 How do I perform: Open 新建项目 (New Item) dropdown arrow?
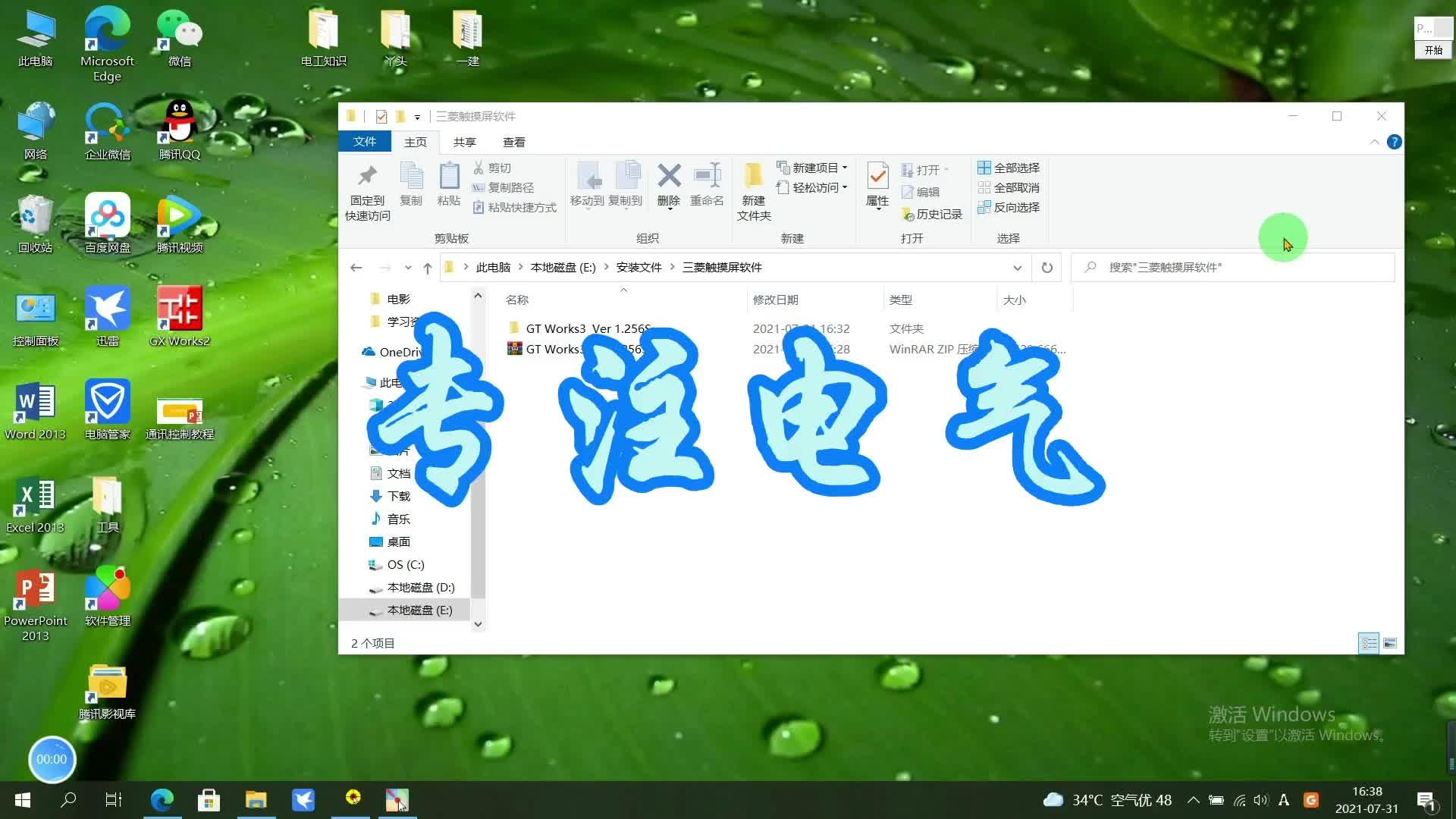pos(848,167)
